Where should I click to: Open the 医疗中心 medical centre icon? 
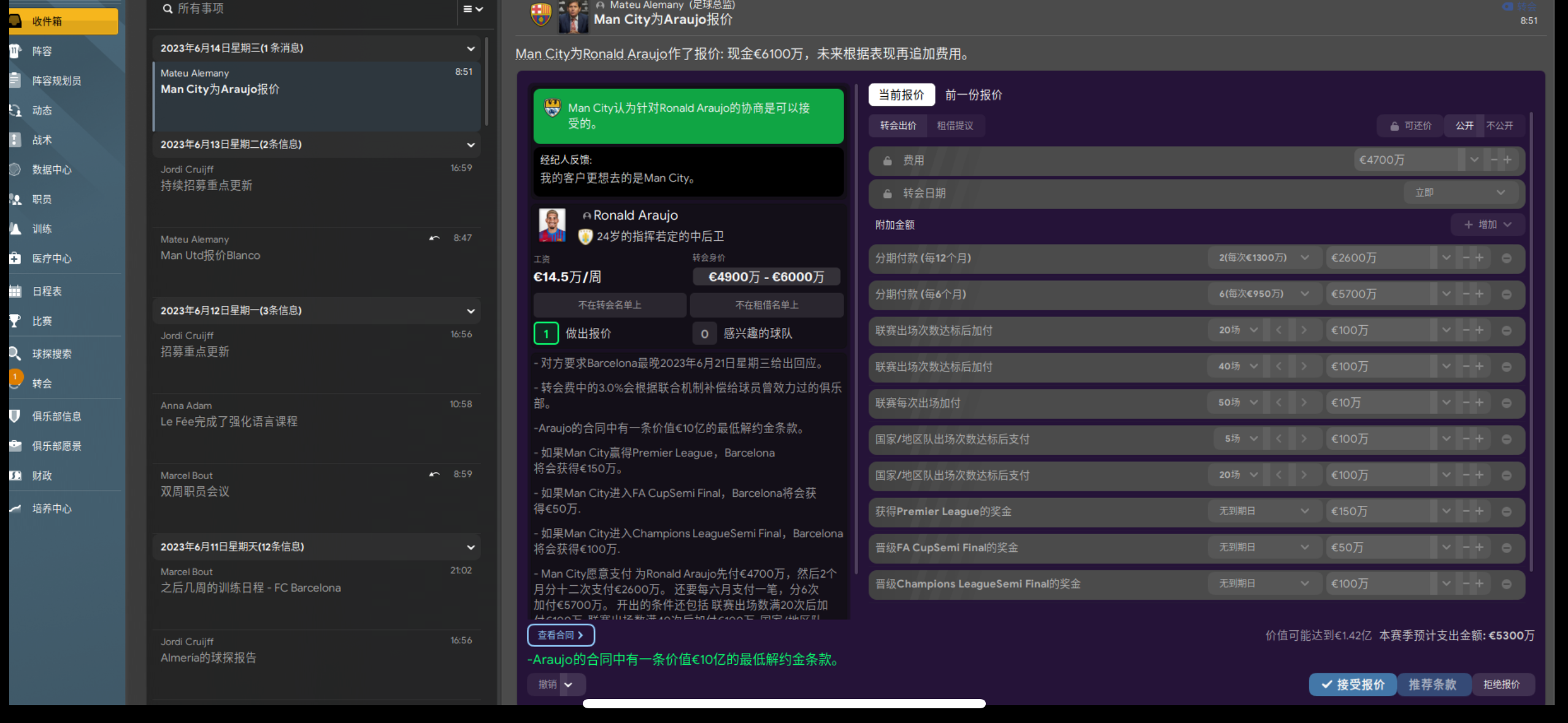pyautogui.click(x=15, y=258)
